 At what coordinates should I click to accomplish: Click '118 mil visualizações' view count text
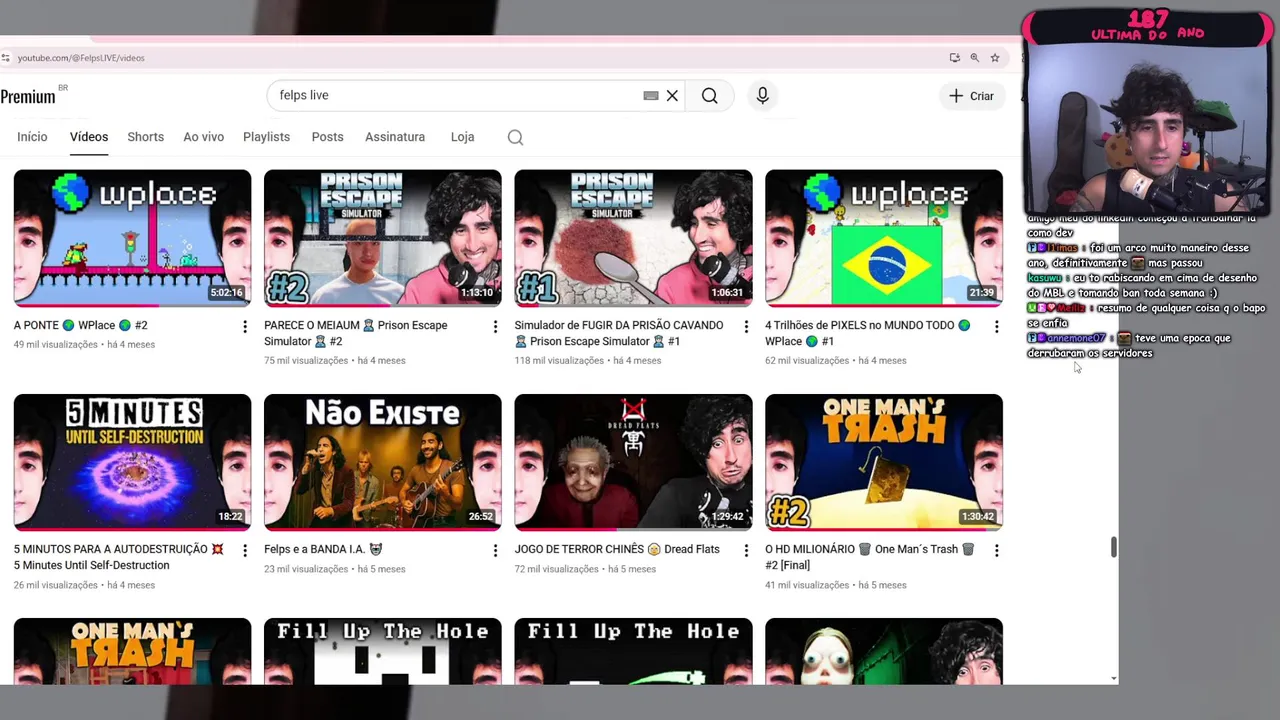(559, 361)
